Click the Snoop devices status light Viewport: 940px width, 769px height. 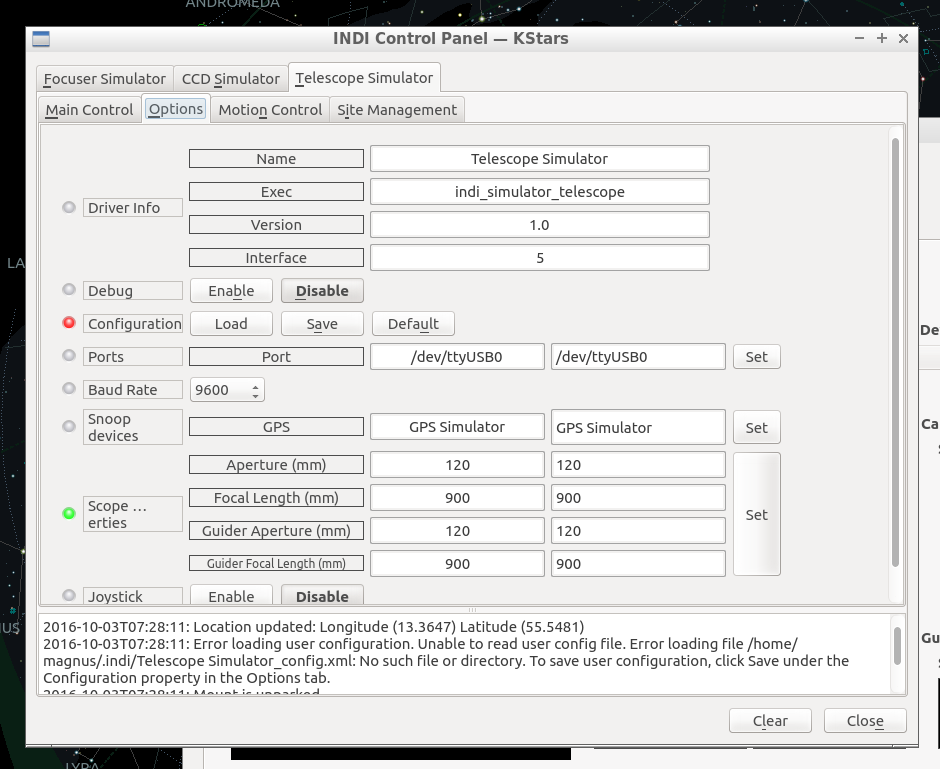click(69, 426)
